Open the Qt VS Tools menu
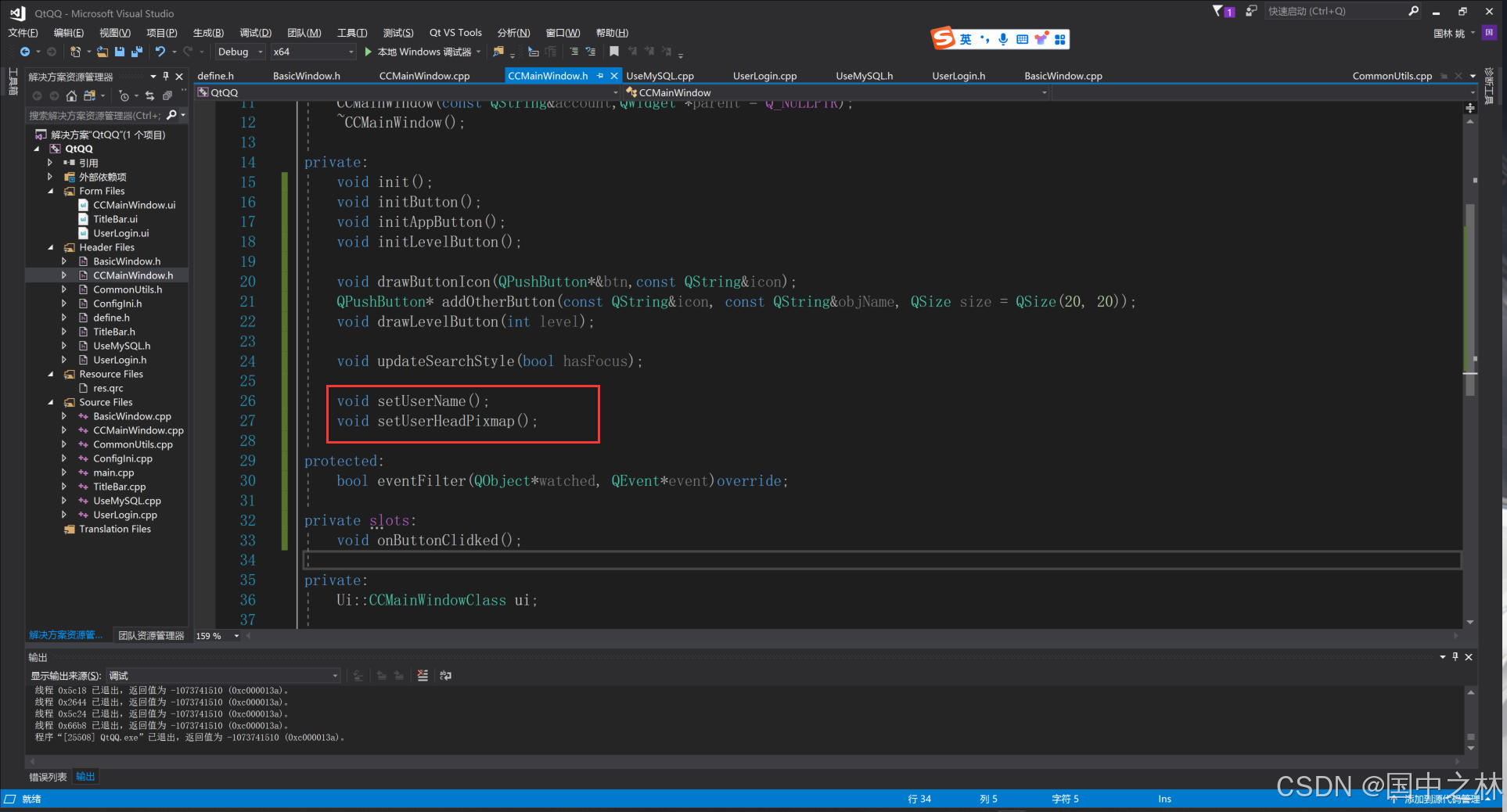The image size is (1507, 812). point(455,32)
